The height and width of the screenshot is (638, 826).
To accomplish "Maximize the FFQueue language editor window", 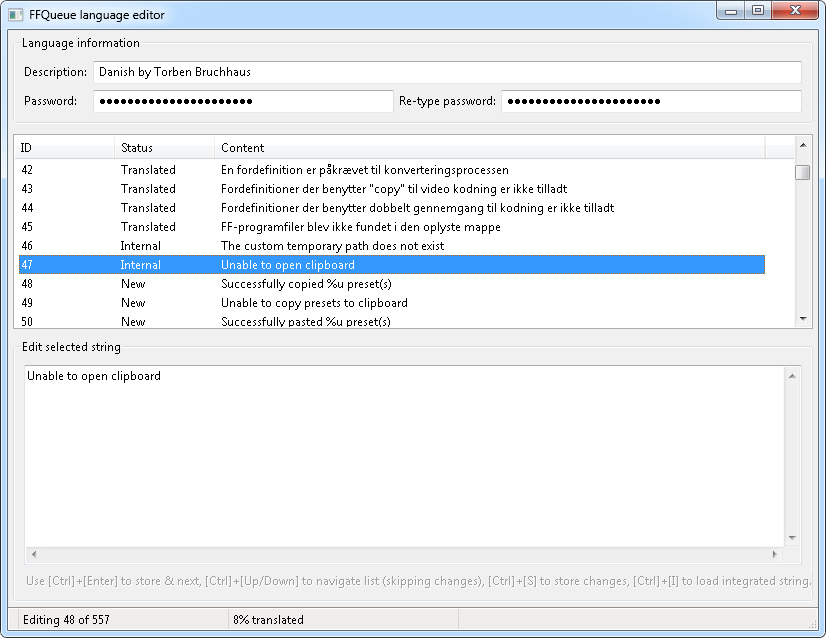I will (758, 11).
